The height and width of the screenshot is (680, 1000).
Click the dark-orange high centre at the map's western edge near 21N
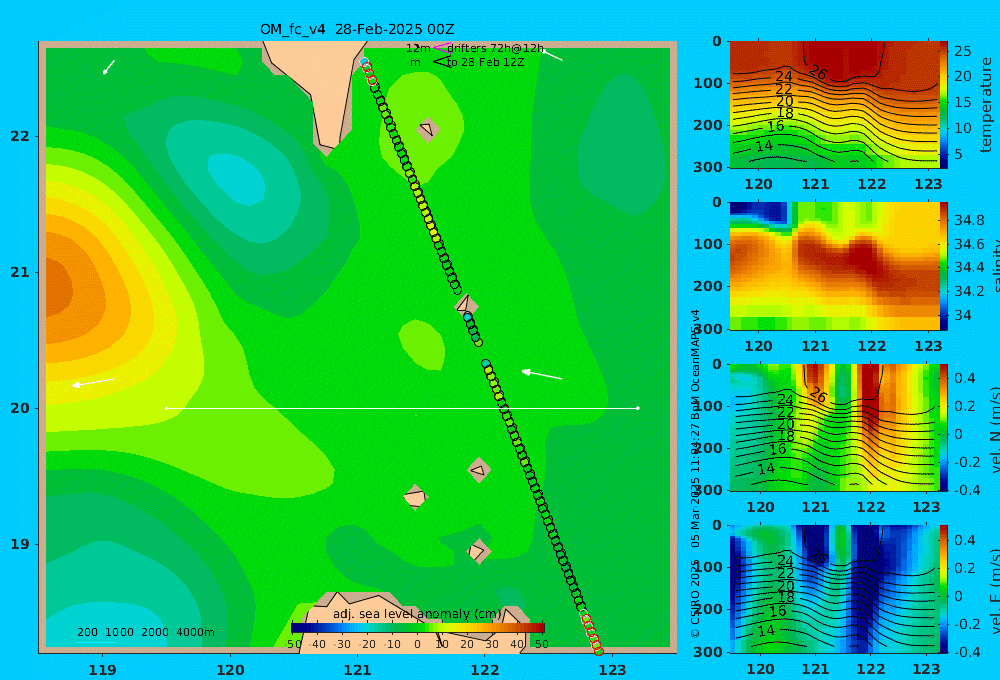pyautogui.click(x=59, y=288)
